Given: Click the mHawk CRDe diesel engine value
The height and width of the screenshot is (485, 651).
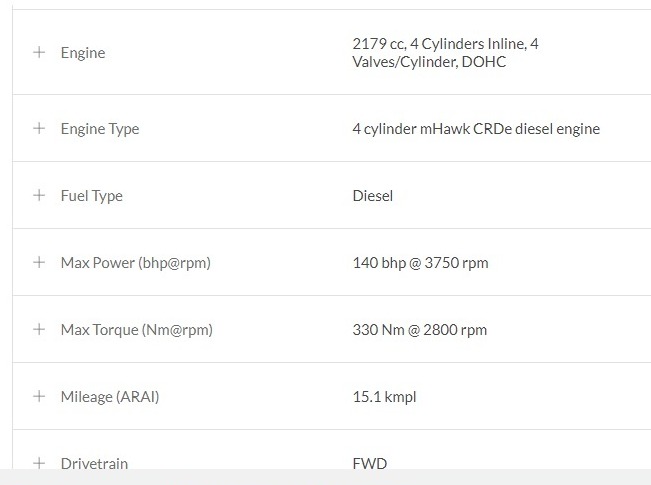Looking at the screenshot, I should [476, 129].
